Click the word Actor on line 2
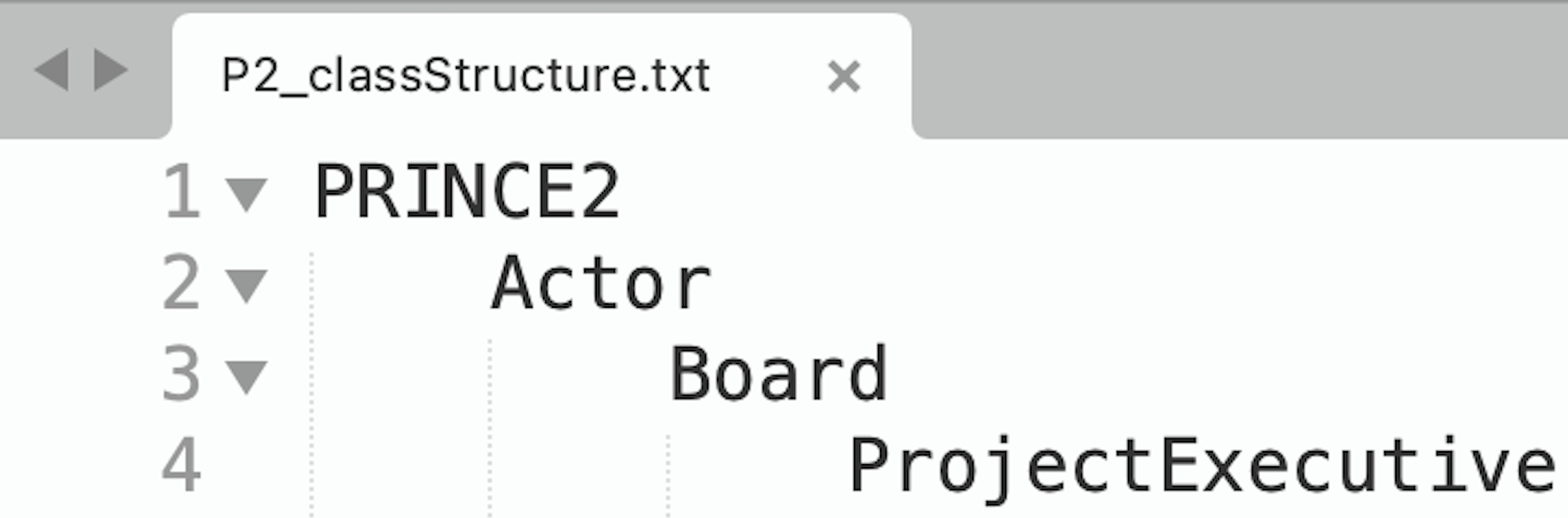Screen dimensions: 1568x518 602,284
